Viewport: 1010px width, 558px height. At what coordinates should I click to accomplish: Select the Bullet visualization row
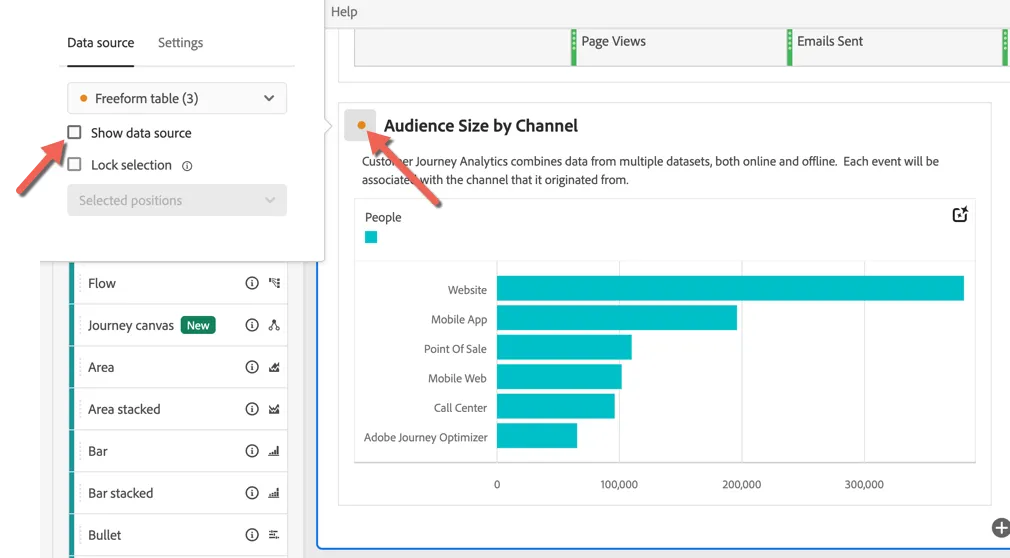coord(180,534)
